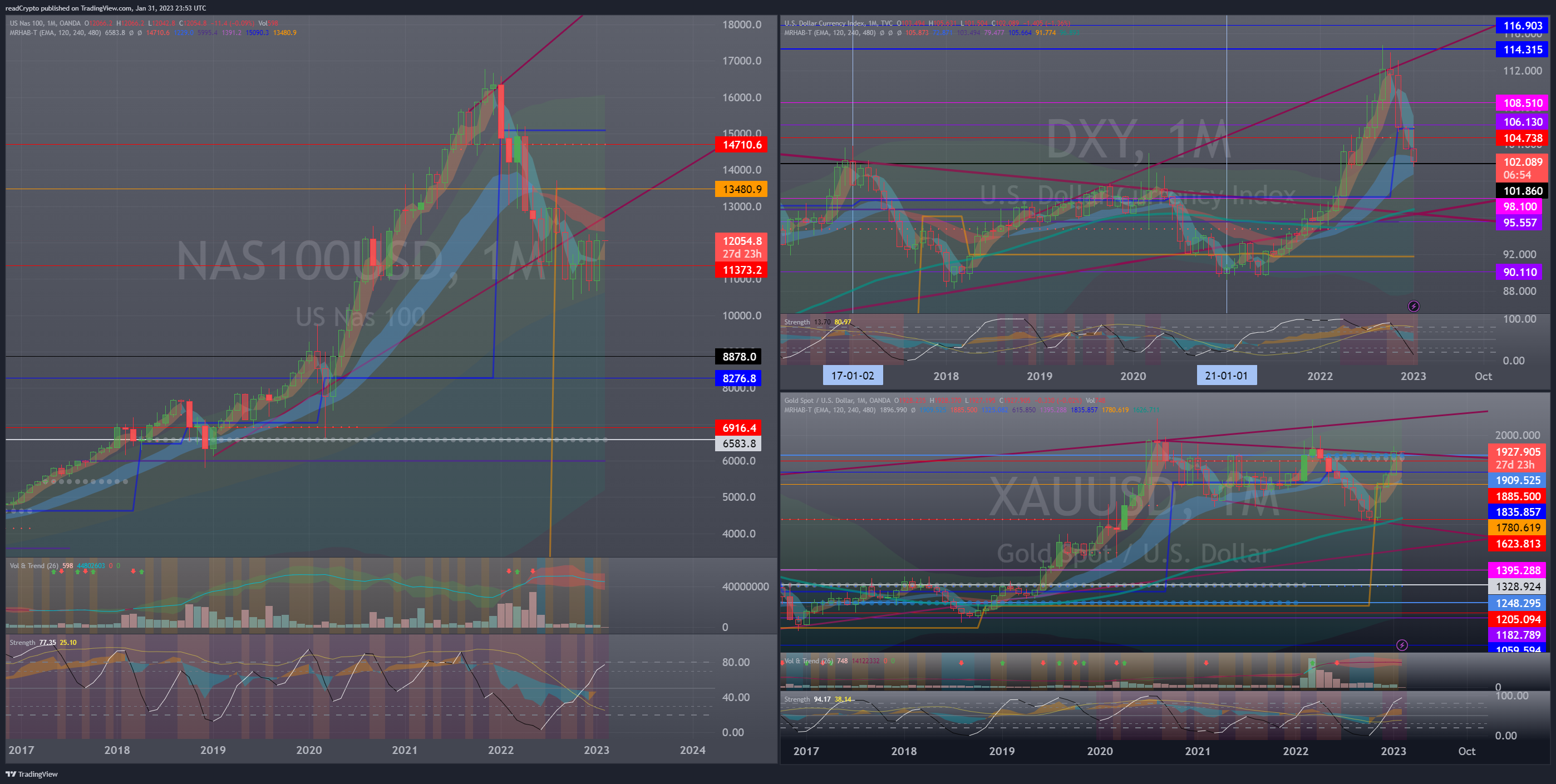
Task: Click the MRHAB-T indicator legend on the Nasdaq chart
Action: coord(55,33)
